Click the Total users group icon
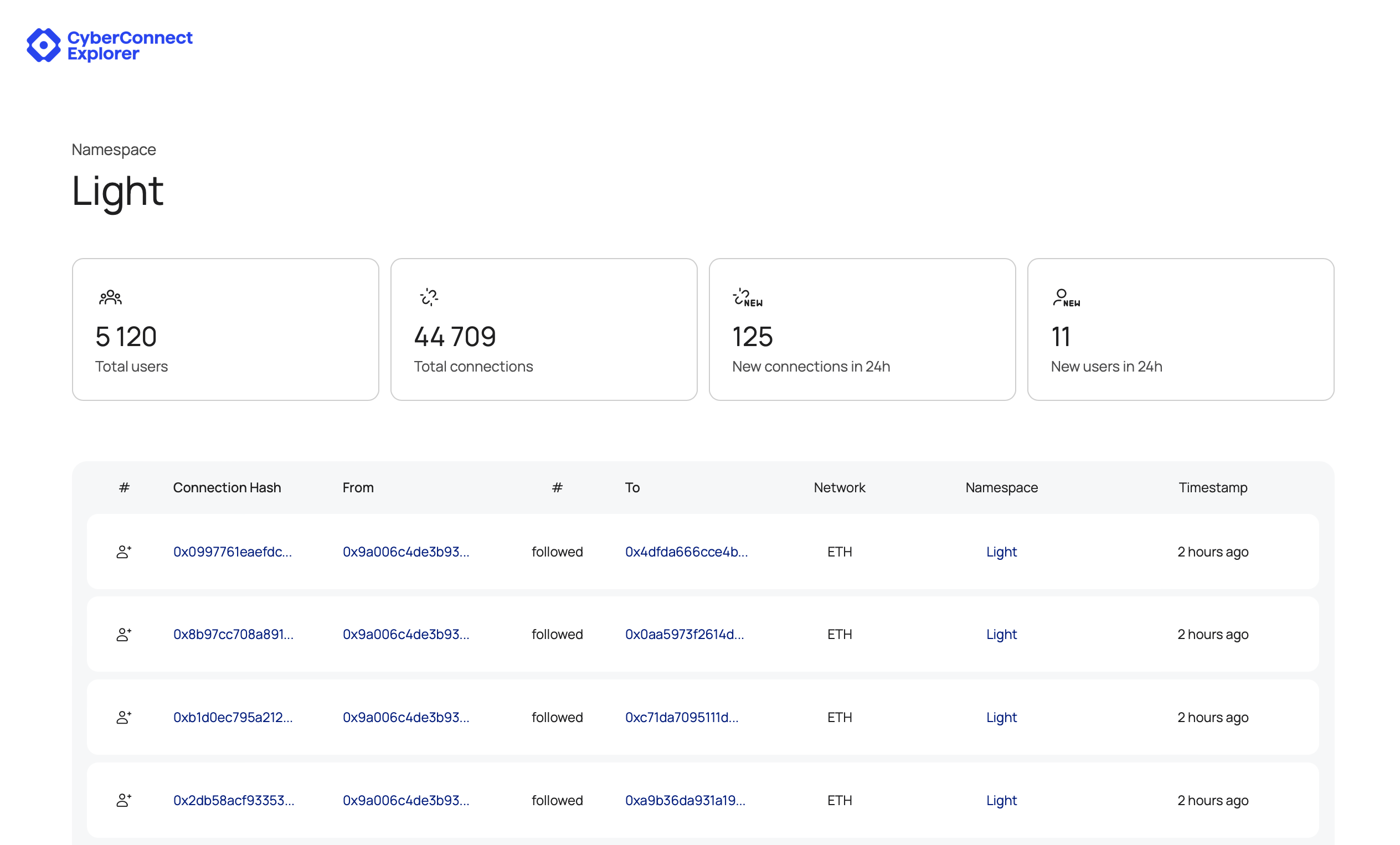Image resolution: width=1400 pixels, height=845 pixels. tap(110, 297)
